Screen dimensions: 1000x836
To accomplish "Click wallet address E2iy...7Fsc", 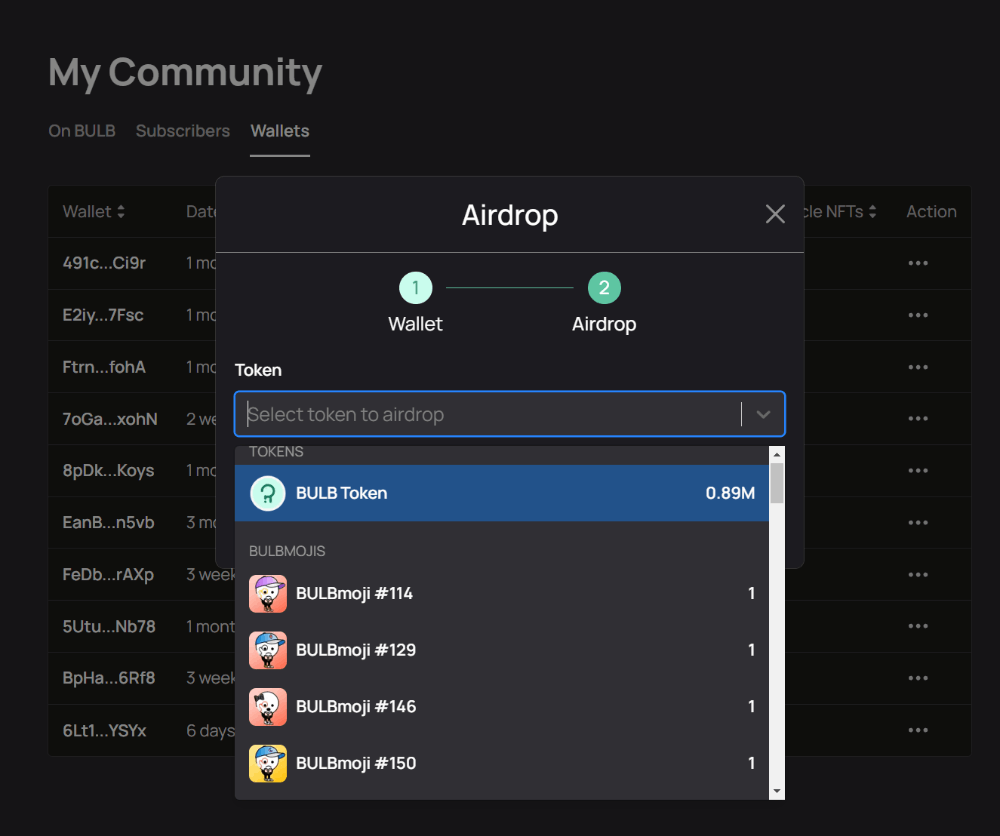I will [x=103, y=315].
